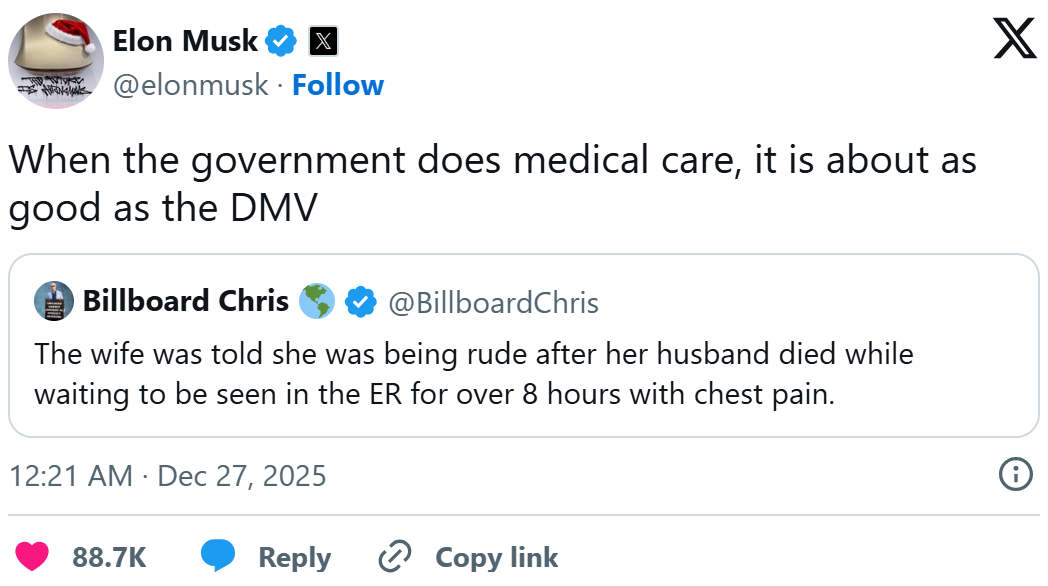Click the chain link icon
The image size is (1048, 586).
click(x=396, y=556)
